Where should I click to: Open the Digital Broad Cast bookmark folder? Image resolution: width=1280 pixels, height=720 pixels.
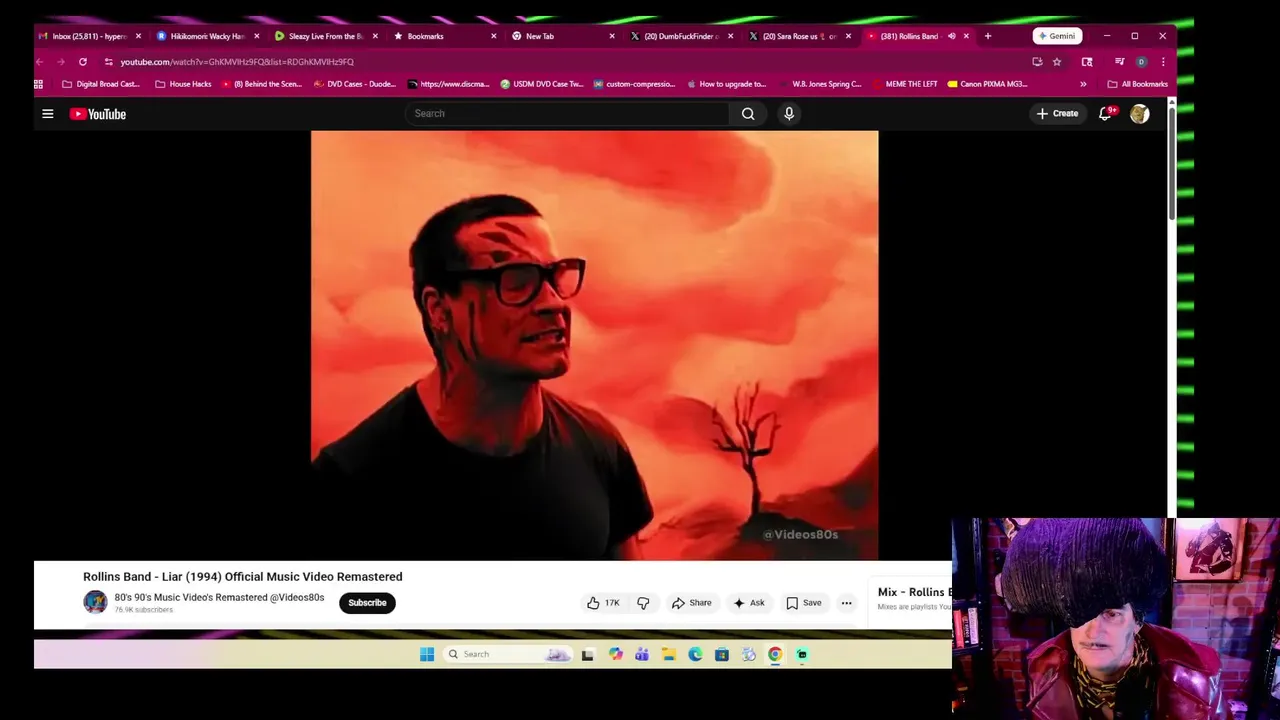pos(101,84)
